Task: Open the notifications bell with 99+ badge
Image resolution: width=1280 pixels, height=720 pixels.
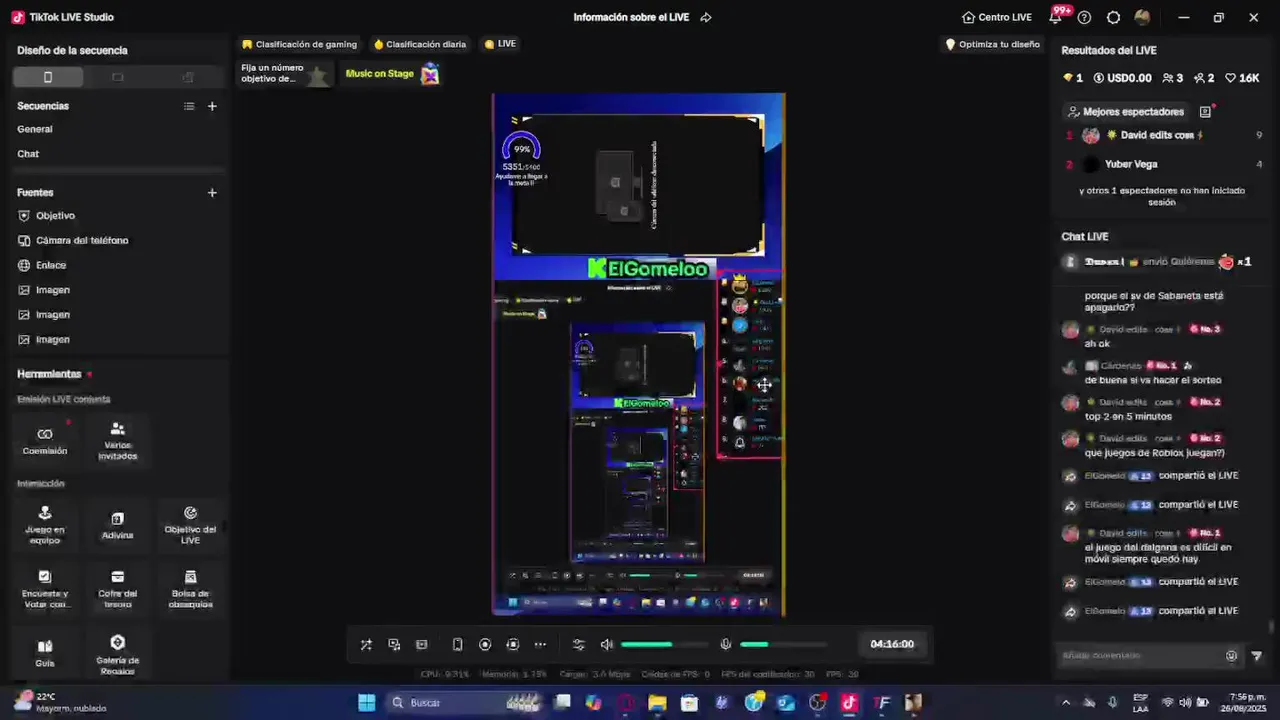Action: coord(1056,17)
